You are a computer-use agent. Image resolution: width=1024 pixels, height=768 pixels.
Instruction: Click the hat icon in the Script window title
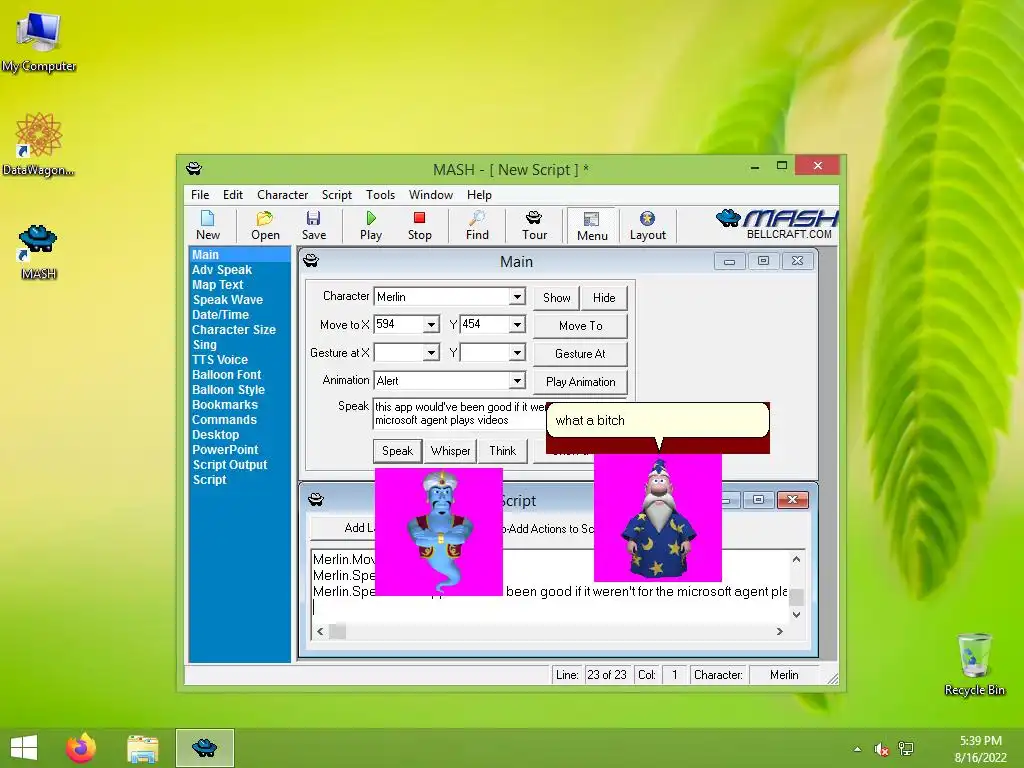coord(316,500)
